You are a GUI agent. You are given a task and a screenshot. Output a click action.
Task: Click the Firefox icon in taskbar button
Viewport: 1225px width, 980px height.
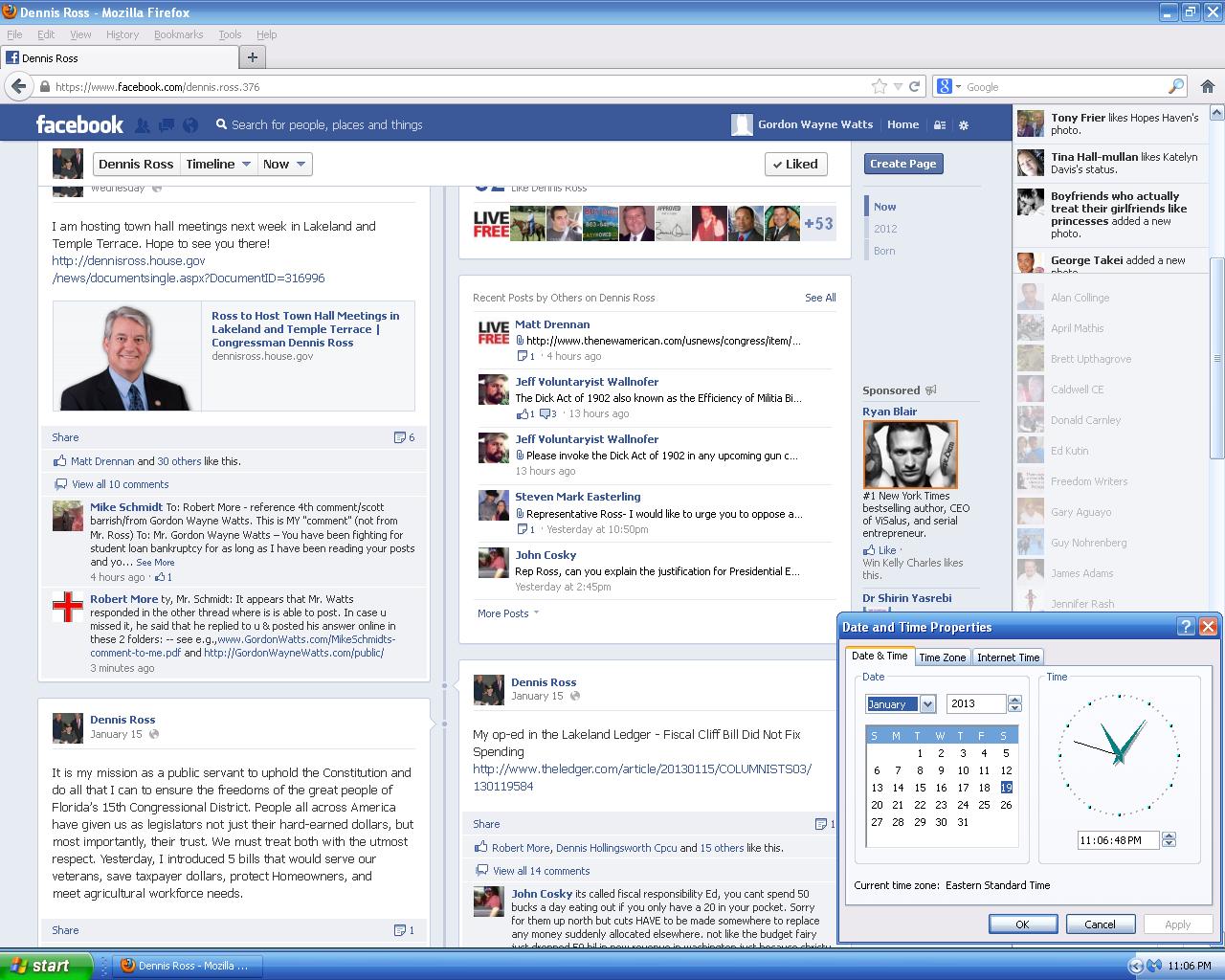[x=127, y=966]
